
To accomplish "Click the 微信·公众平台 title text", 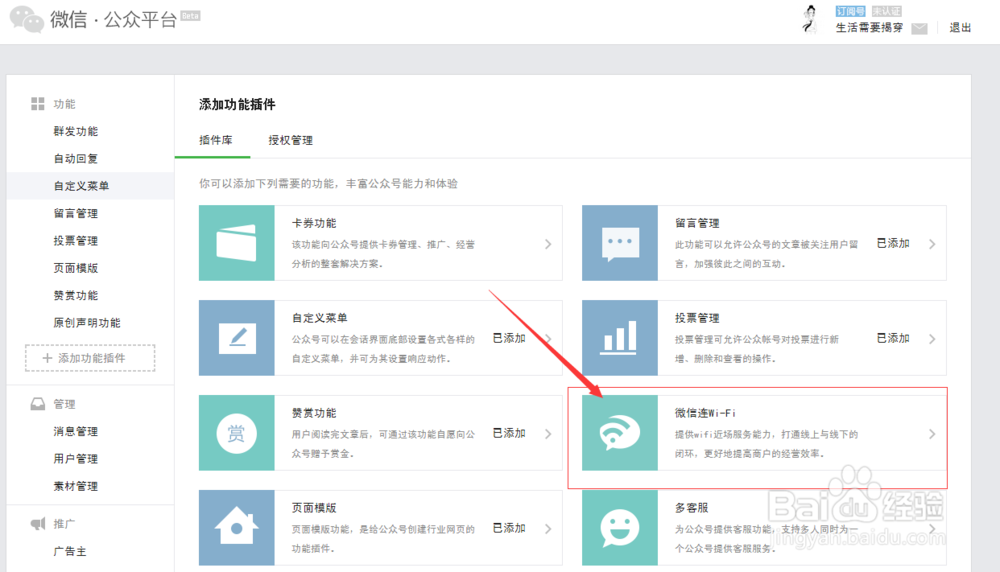I will click(x=114, y=20).
